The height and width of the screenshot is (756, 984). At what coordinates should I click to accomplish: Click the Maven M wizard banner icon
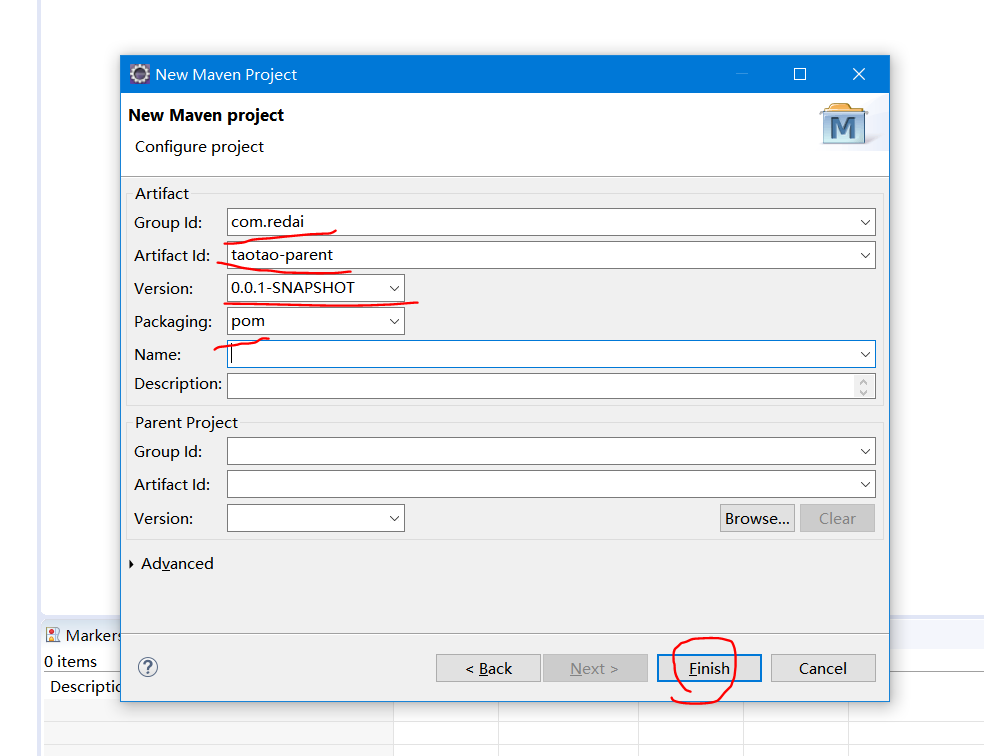coord(843,124)
